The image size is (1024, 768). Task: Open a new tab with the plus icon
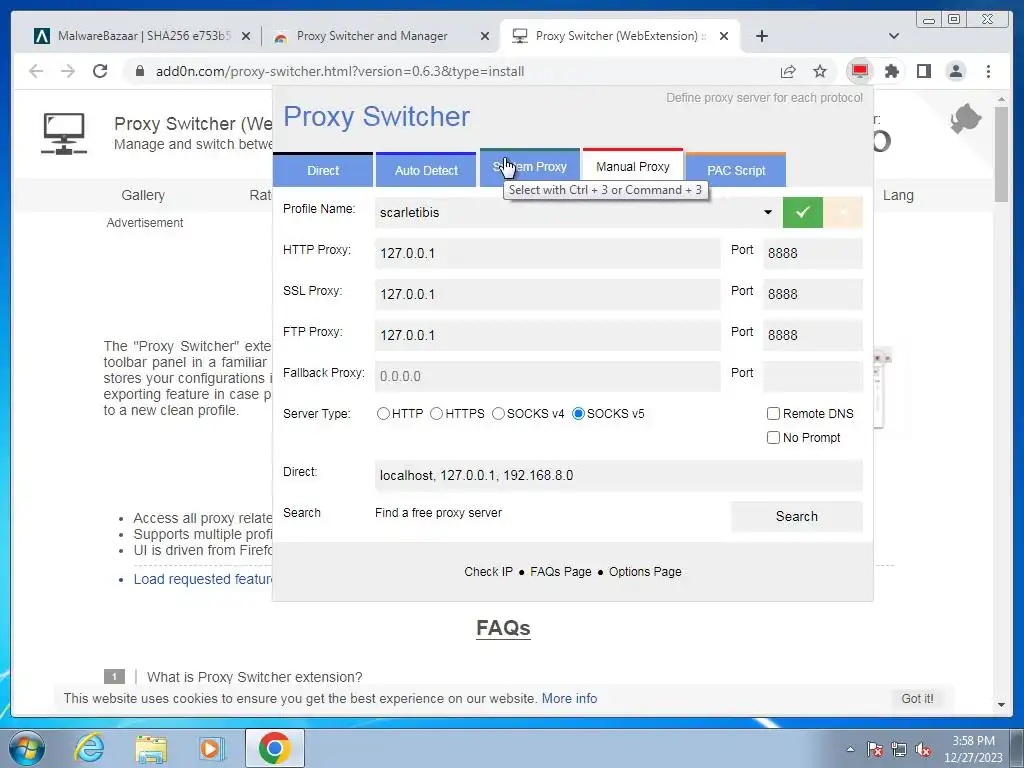coord(761,36)
